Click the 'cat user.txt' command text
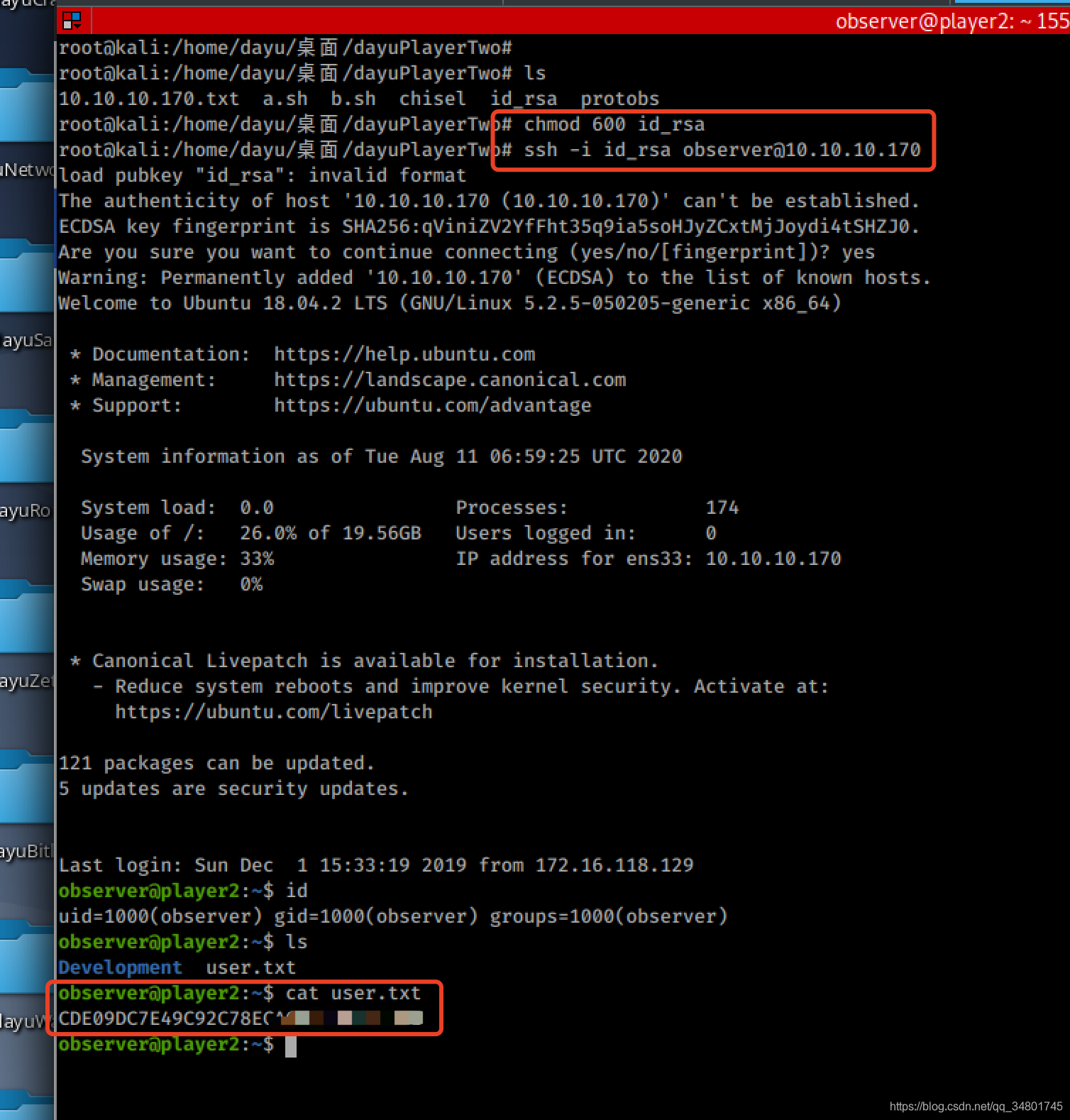The height and width of the screenshot is (1120, 1070). (353, 993)
